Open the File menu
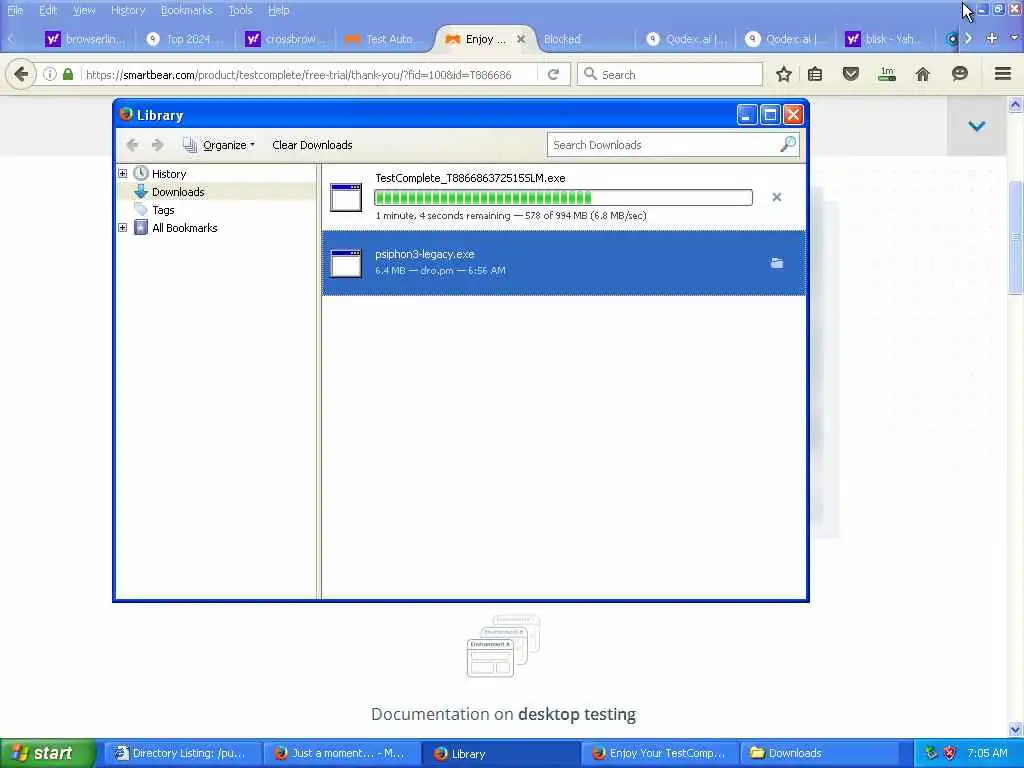Viewport: 1024px width, 768px height. point(14,10)
